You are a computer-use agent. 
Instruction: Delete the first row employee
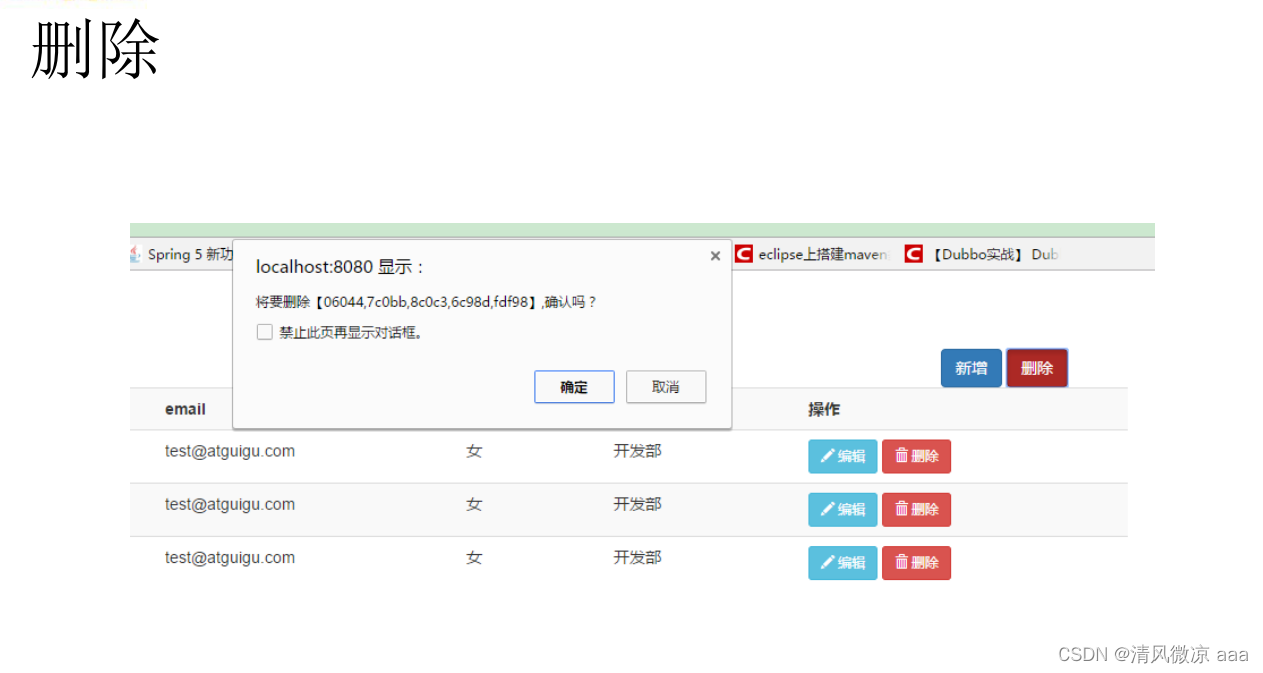tap(916, 456)
